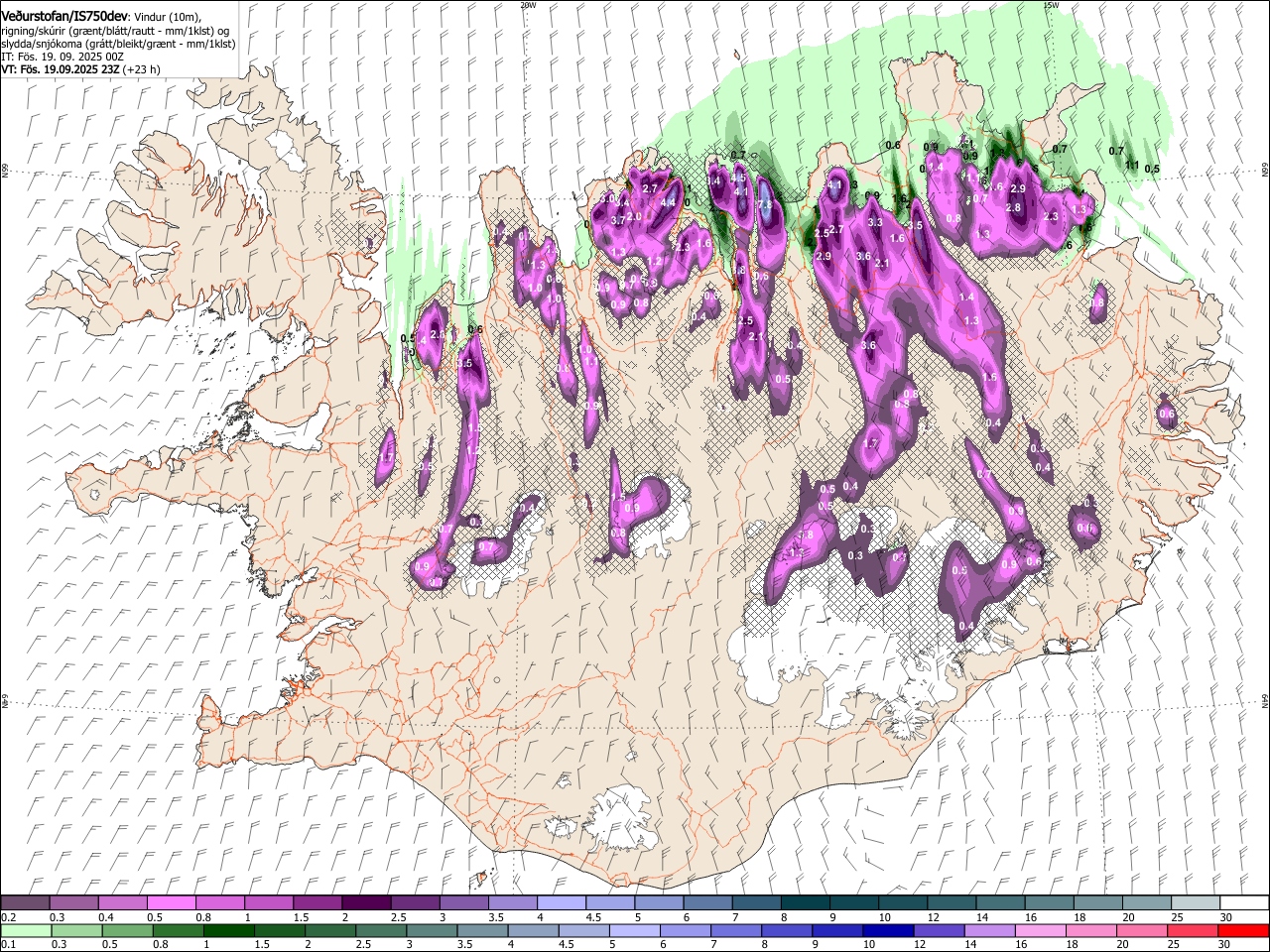Click the 'rigning/skúrir' legend description line
This screenshot has height=952, width=1270.
(115, 31)
